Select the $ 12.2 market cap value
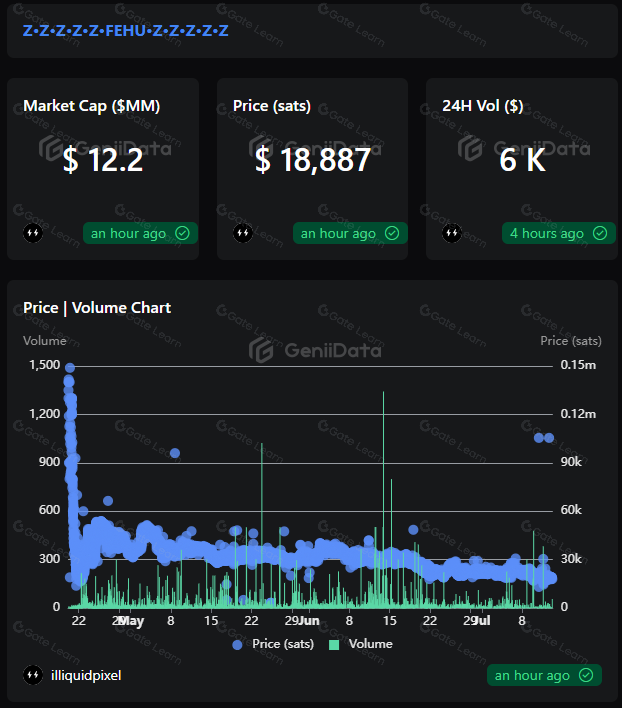This screenshot has height=708, width=622. pyautogui.click(x=103, y=160)
